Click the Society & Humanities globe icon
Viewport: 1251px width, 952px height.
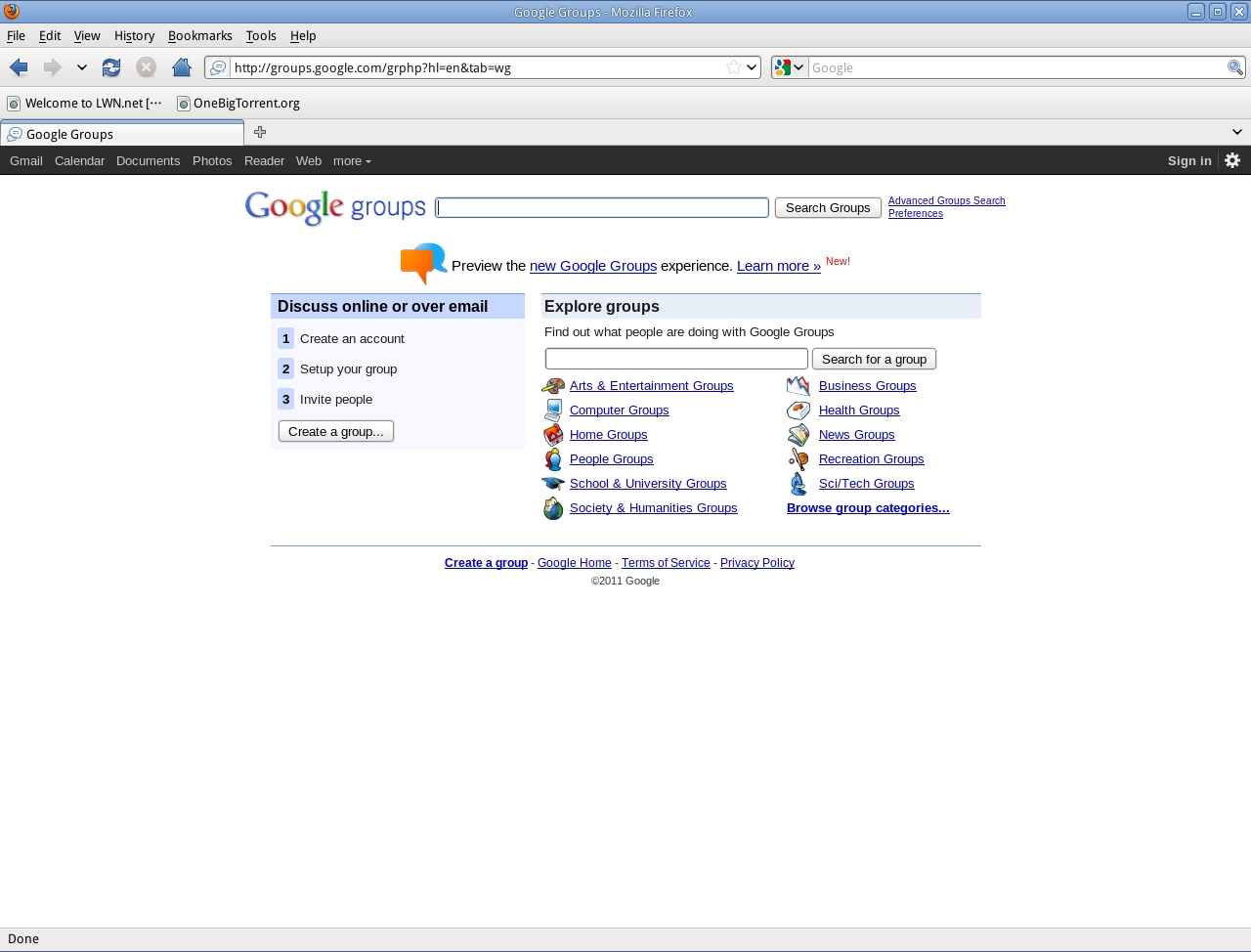(x=553, y=508)
